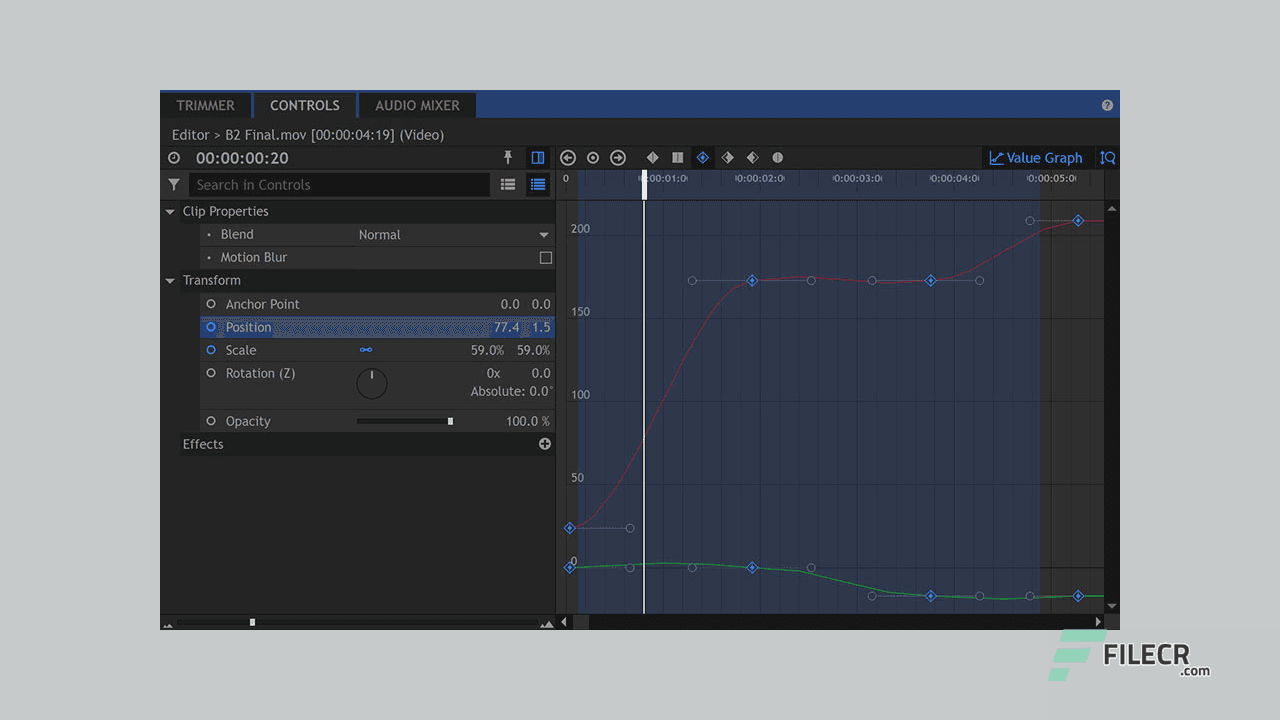Jump to the next keyframe
This screenshot has width=1280, height=720.
[x=618, y=157]
